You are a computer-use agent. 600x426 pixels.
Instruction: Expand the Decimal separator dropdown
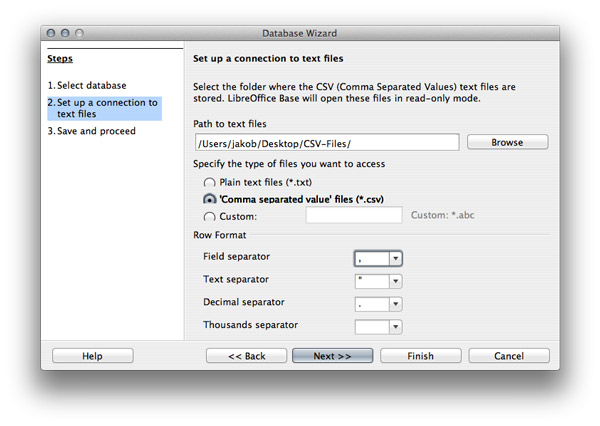click(396, 304)
